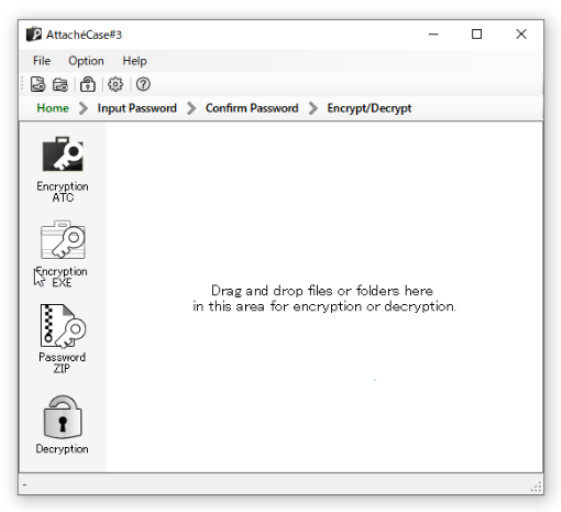Go to the Home step

pyautogui.click(x=53, y=108)
